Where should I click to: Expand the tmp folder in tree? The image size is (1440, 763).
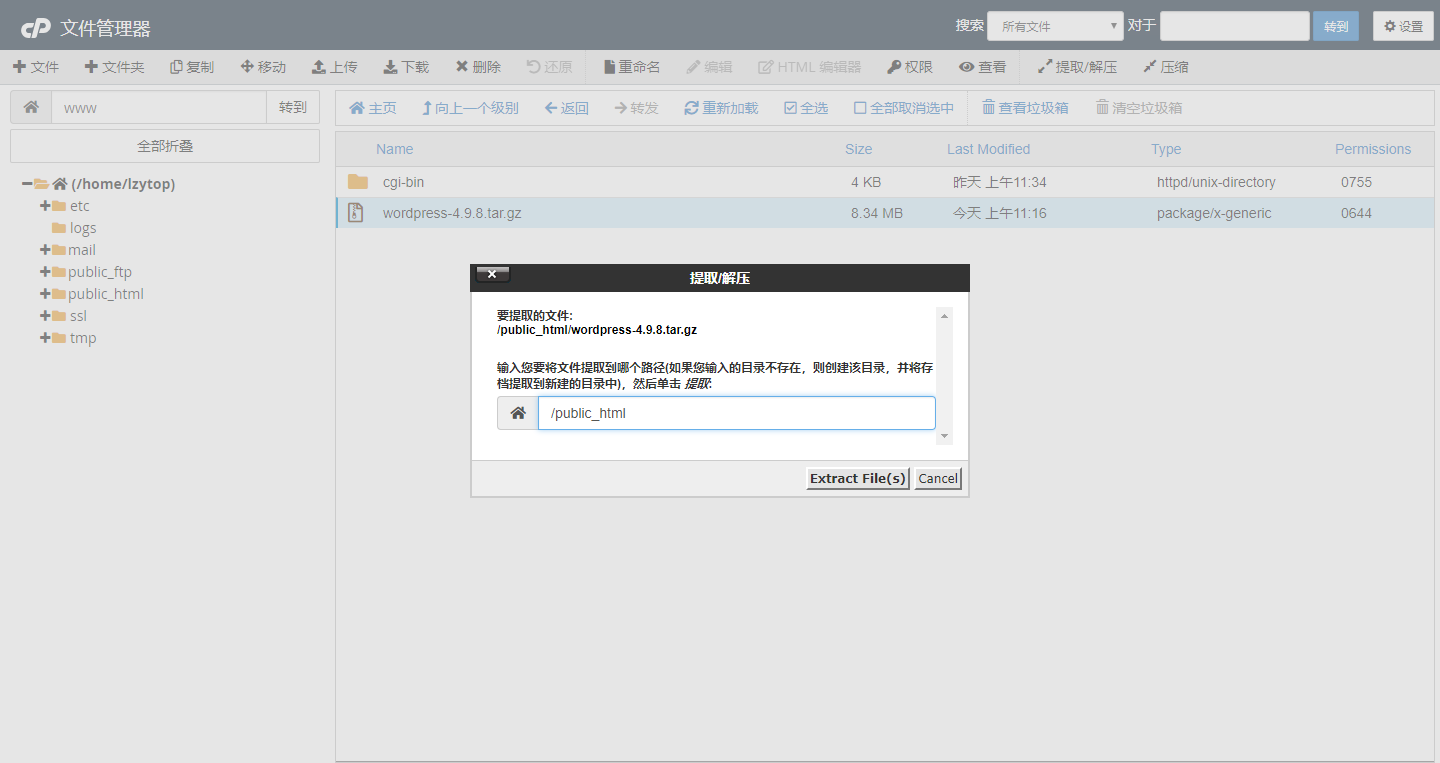click(45, 338)
